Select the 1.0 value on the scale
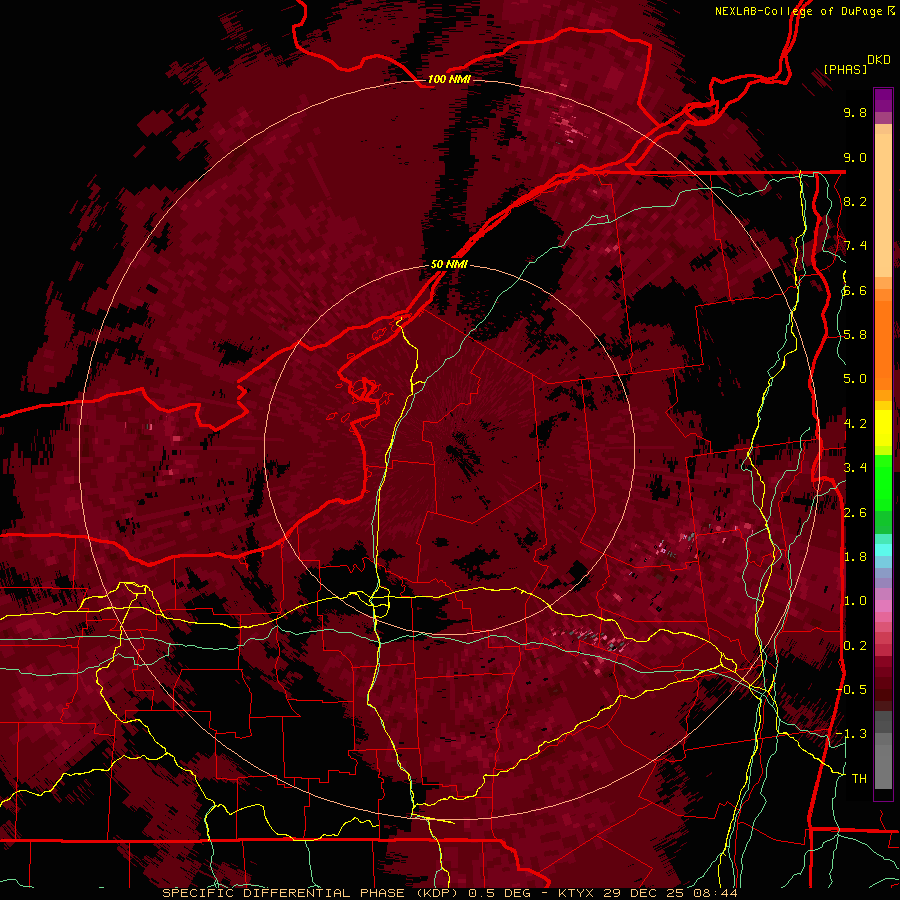Viewport: 900px width, 900px height. click(x=855, y=601)
